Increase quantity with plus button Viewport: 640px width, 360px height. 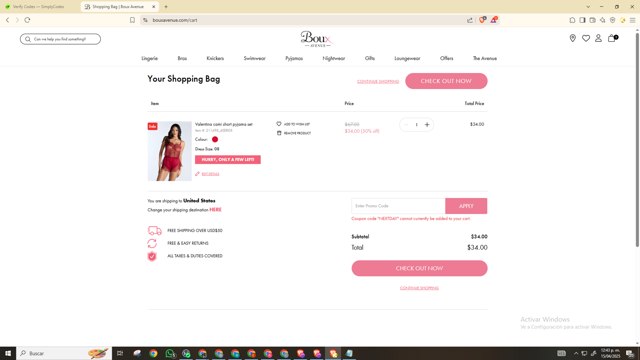pos(427,124)
